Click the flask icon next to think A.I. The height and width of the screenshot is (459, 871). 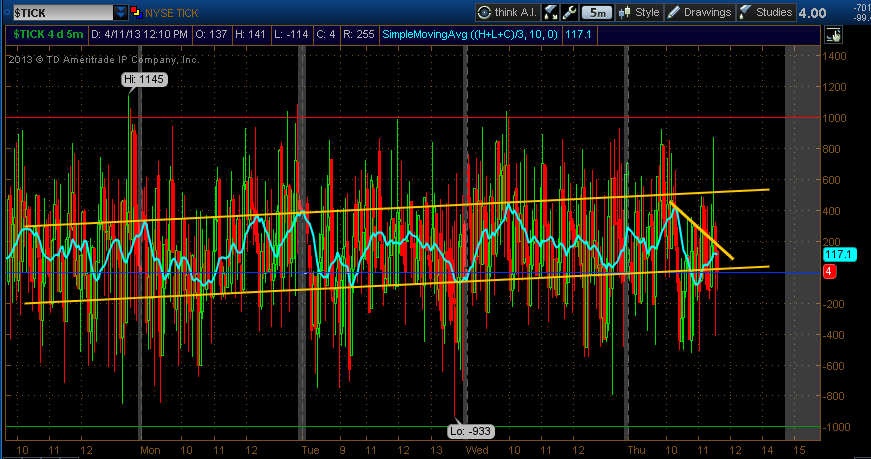point(550,12)
